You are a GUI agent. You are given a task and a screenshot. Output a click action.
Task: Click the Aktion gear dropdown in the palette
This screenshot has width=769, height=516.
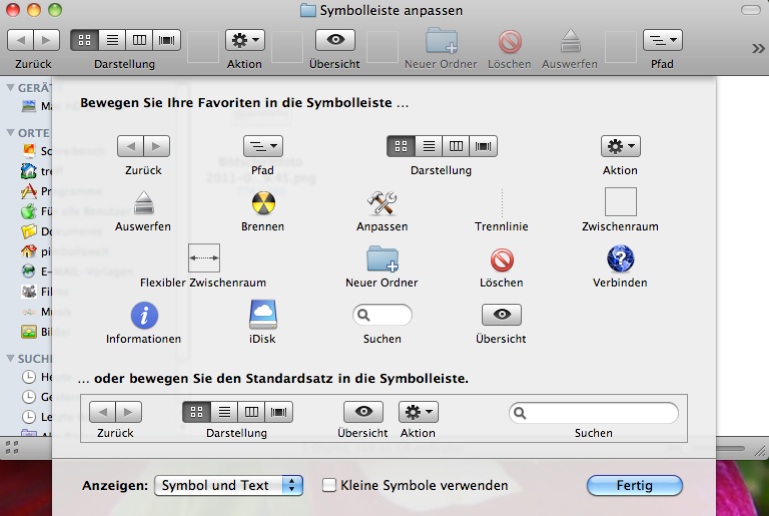(x=620, y=146)
